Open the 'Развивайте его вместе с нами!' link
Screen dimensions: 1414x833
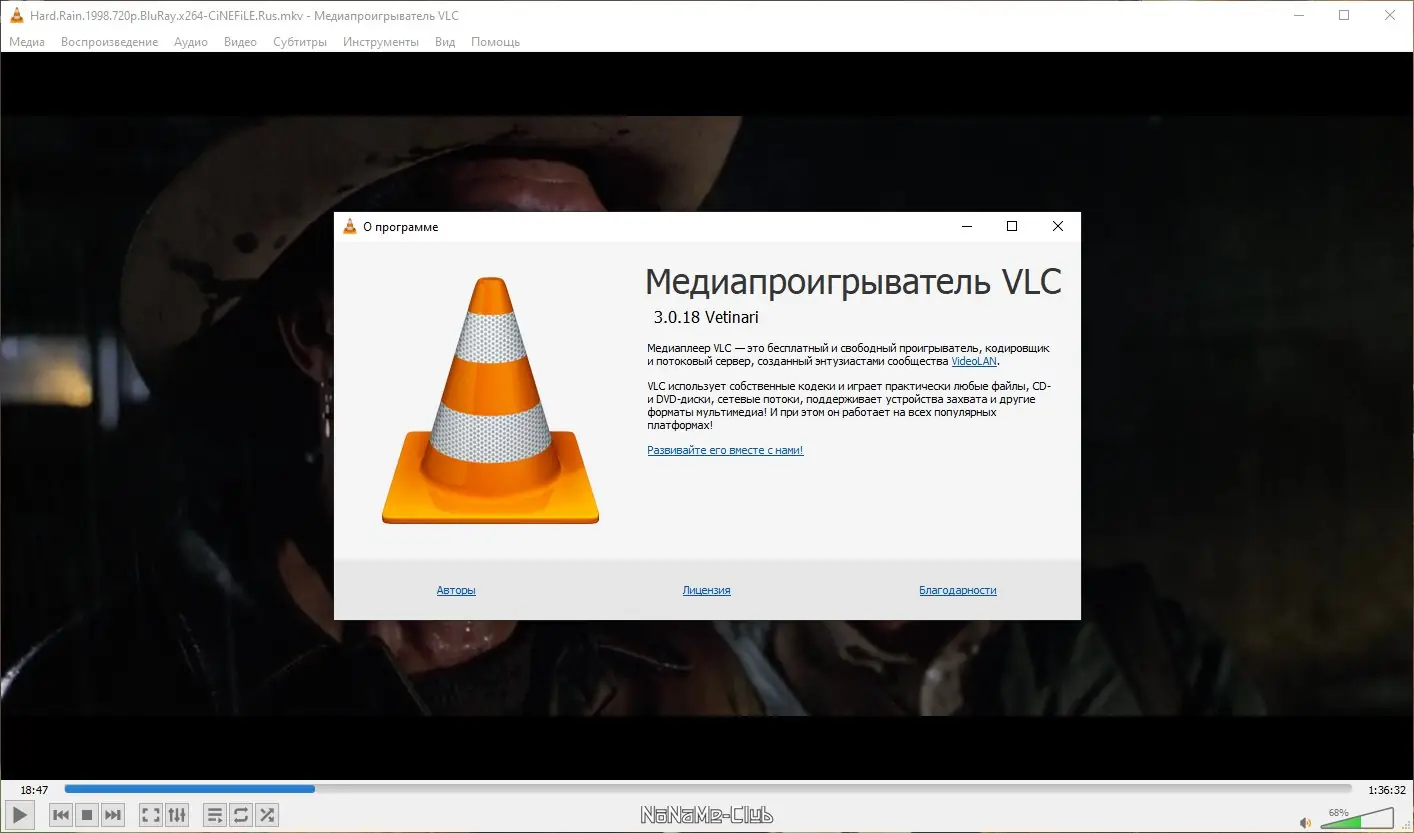(725, 450)
